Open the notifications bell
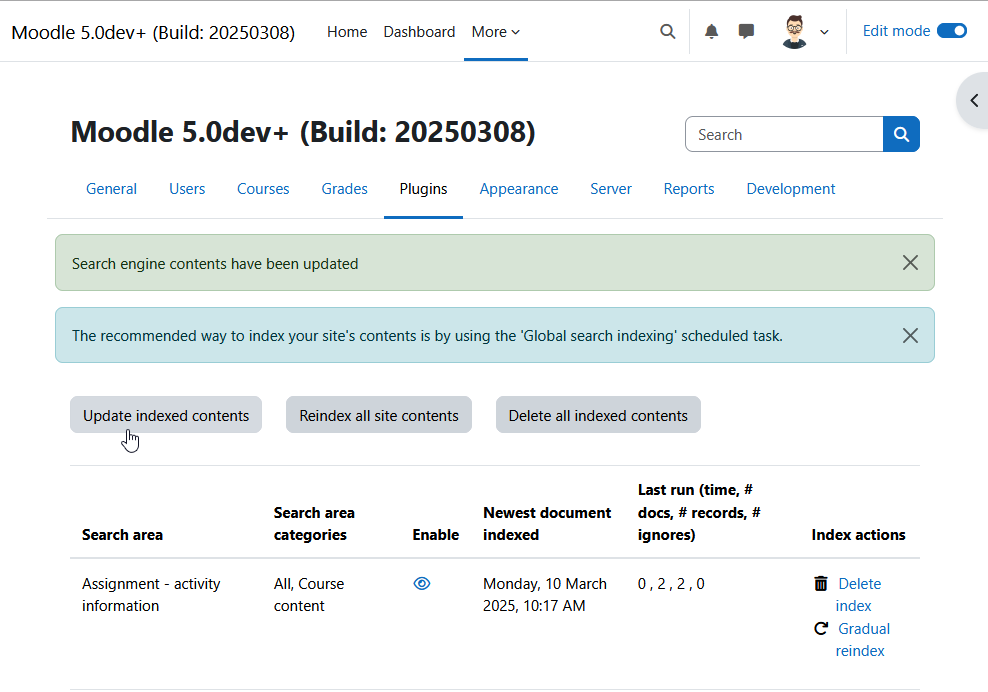Image resolution: width=988 pixels, height=692 pixels. [711, 32]
